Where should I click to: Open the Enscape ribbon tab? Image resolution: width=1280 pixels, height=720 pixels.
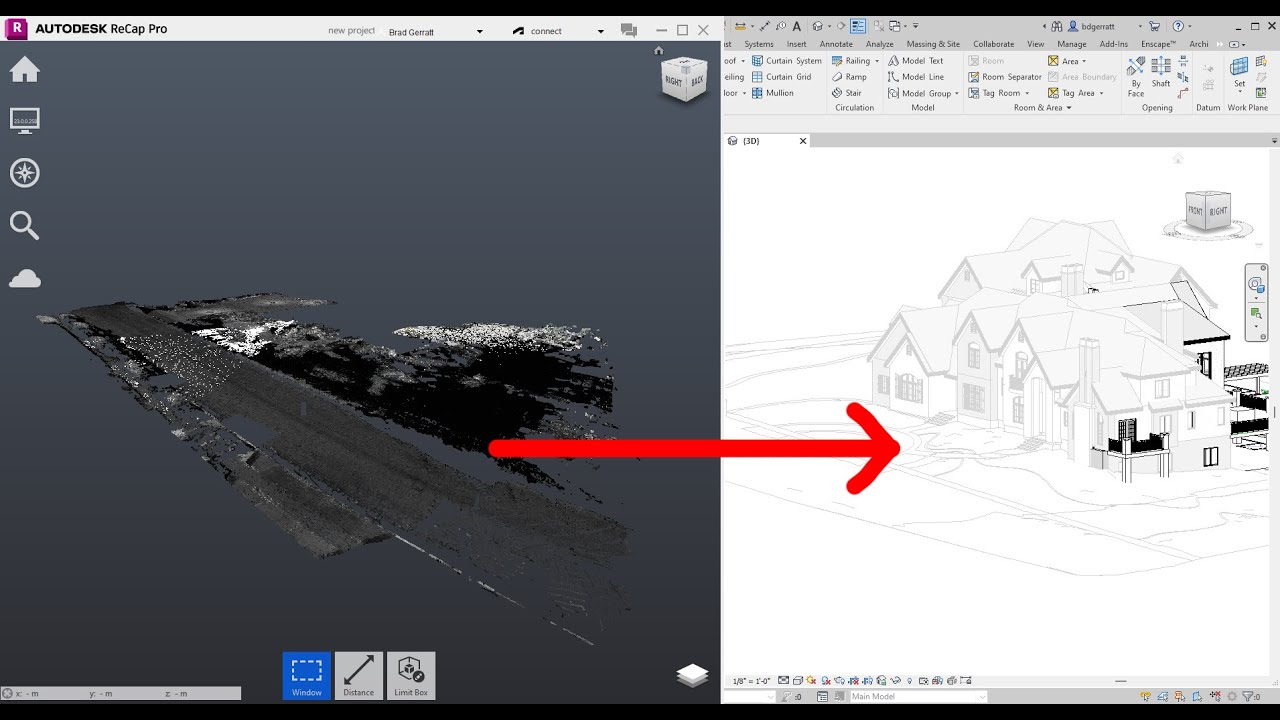[1159, 44]
